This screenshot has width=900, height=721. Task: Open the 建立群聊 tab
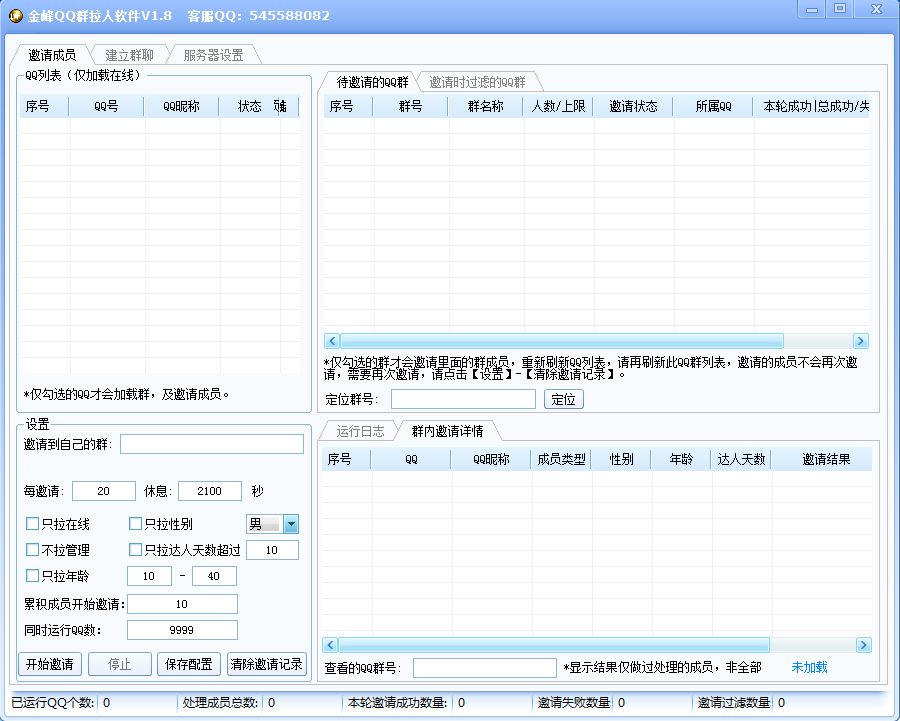click(x=129, y=55)
